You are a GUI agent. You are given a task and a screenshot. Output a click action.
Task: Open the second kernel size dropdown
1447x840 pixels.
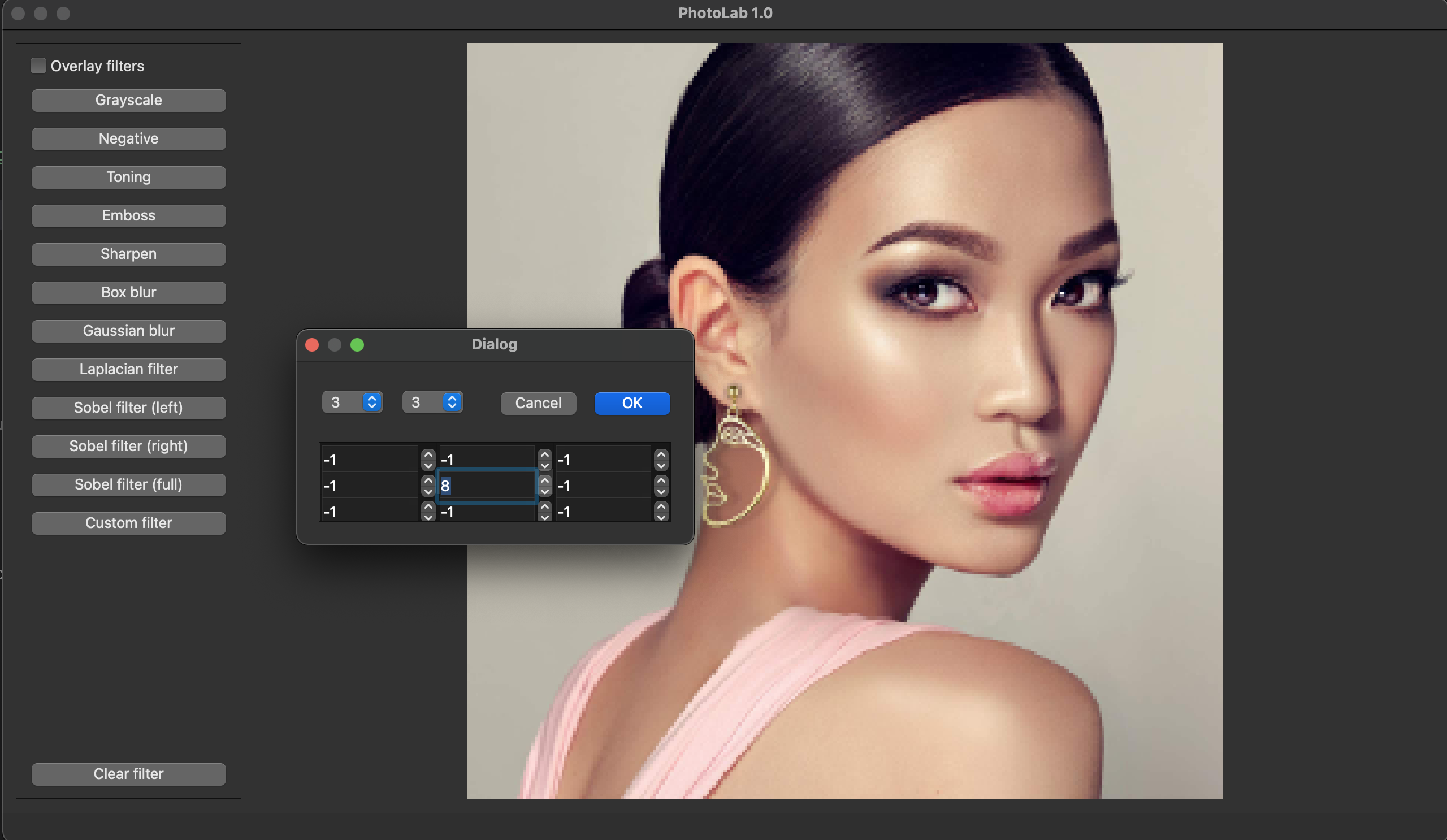point(432,402)
